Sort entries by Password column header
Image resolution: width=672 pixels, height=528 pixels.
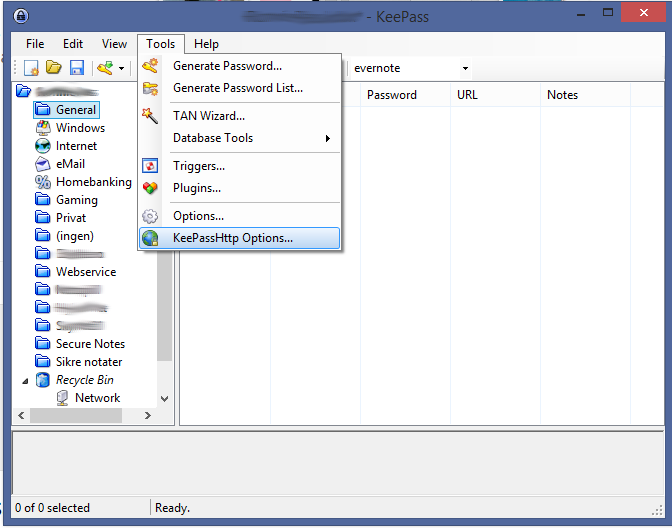coord(405,95)
